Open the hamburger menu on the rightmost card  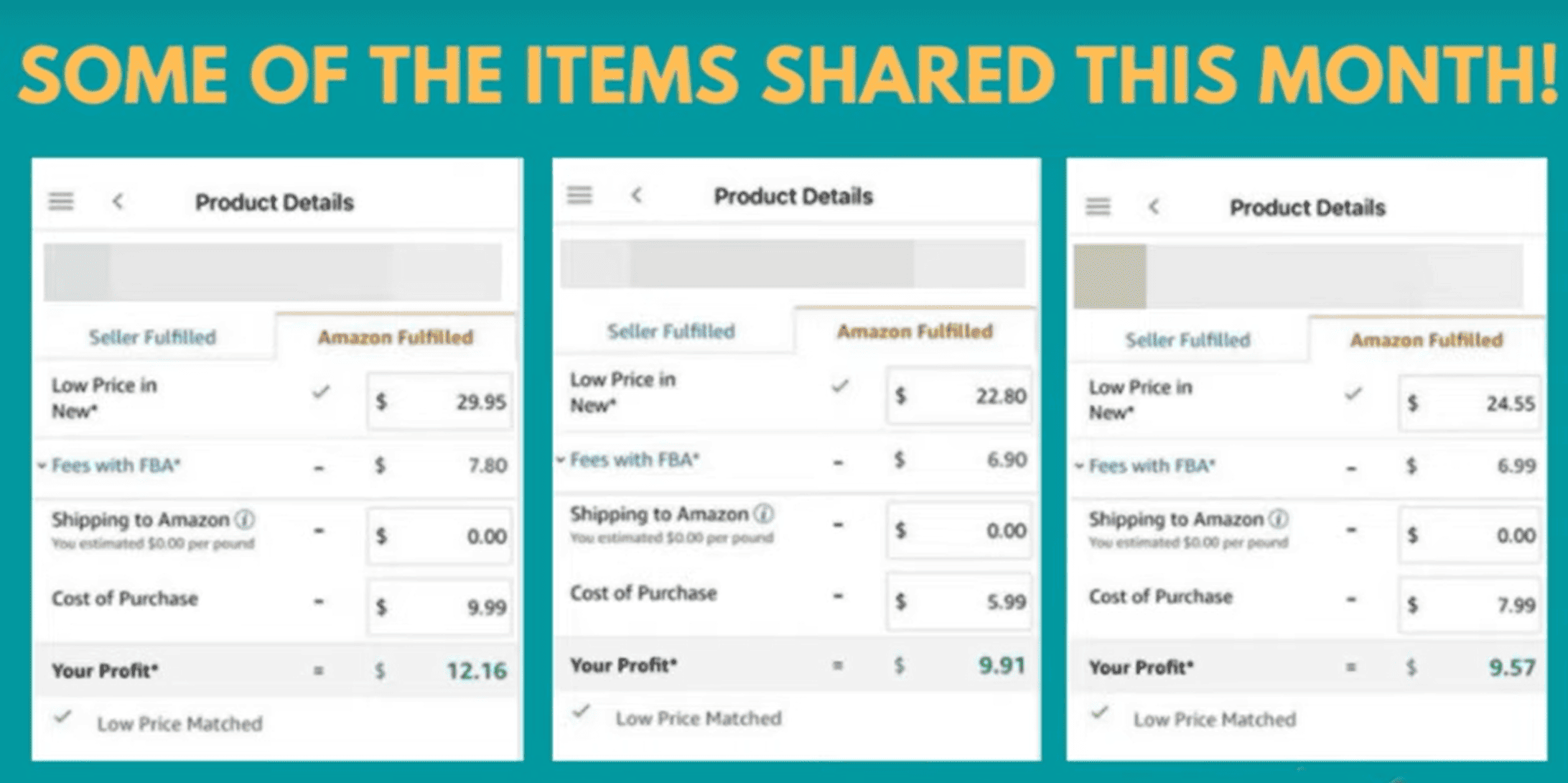point(1098,207)
